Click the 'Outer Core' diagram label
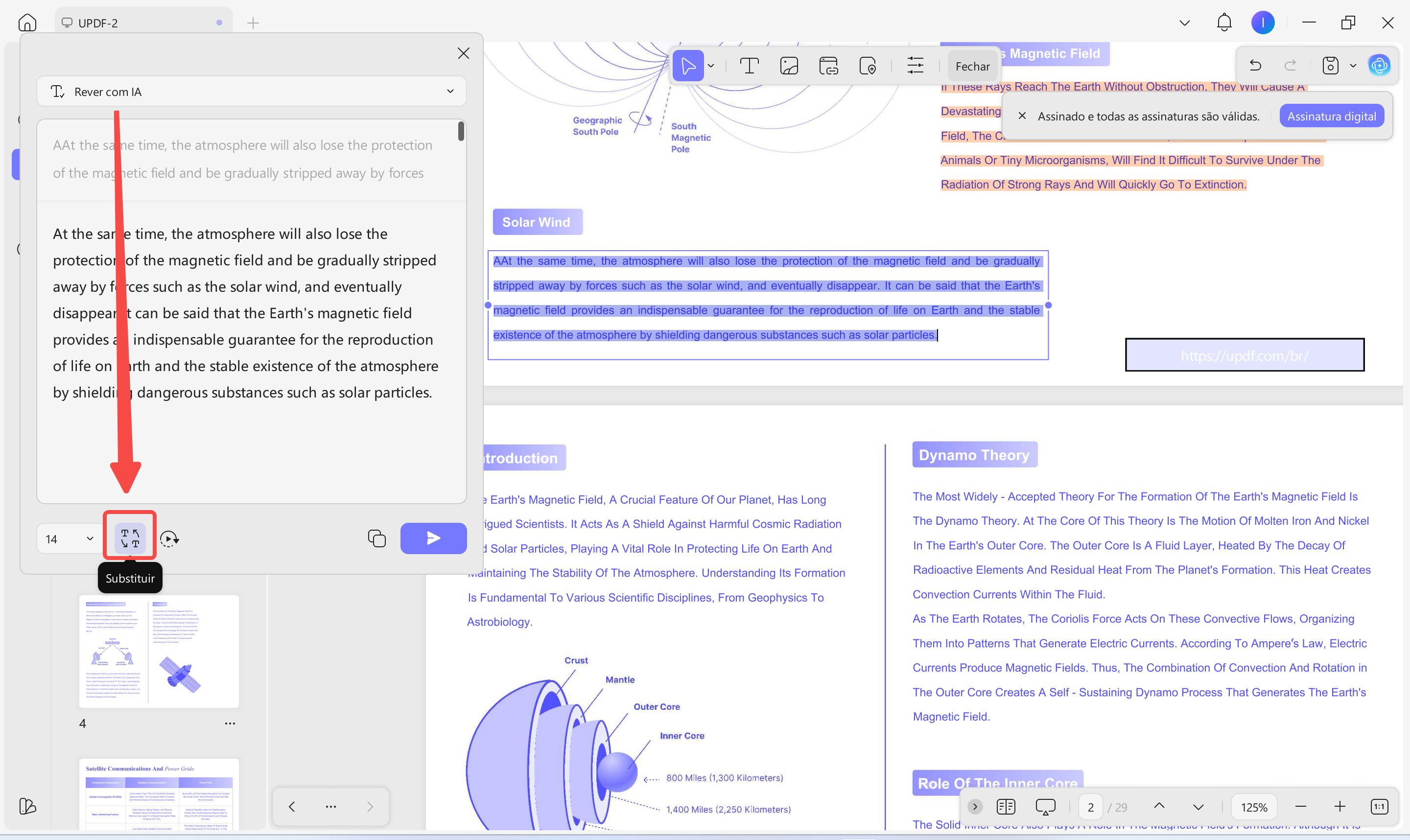This screenshot has width=1410, height=840. pos(656,706)
